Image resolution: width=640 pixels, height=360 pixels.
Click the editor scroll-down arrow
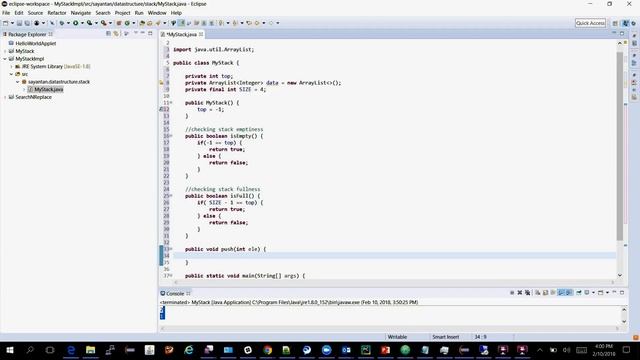620,275
